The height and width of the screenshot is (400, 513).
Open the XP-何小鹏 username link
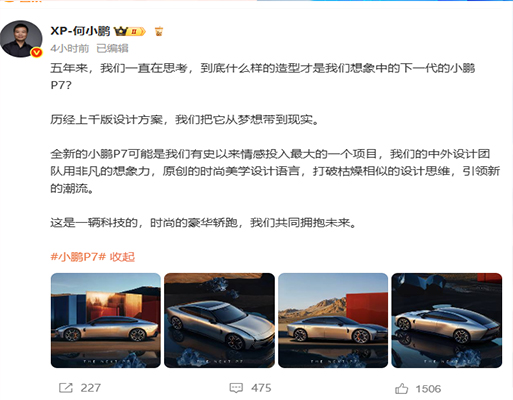(x=80, y=31)
